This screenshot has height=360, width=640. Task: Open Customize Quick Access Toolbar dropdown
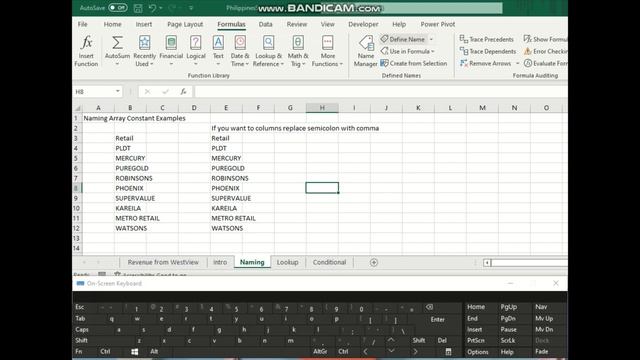191,8
